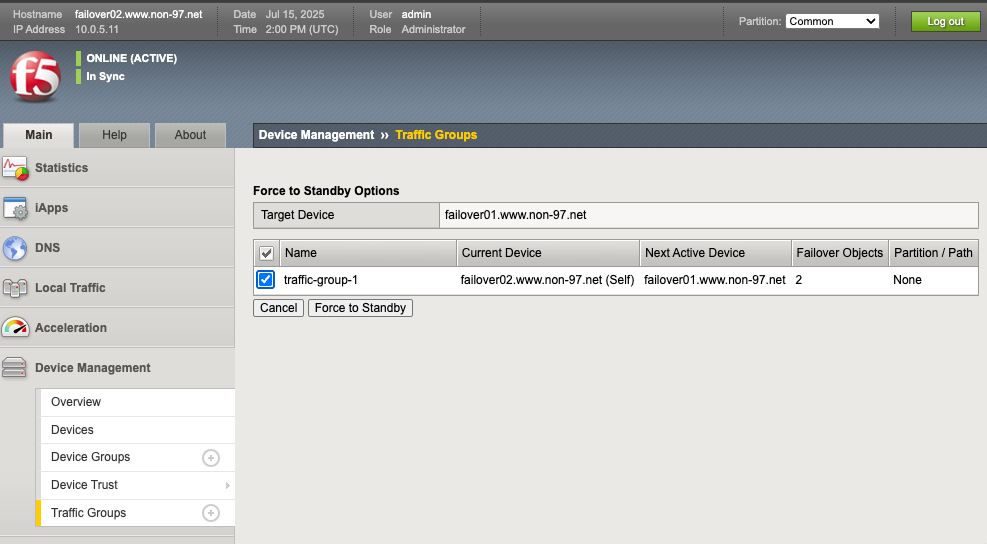Toggle the select-all checkbox in table header
This screenshot has width=987, height=544.
point(266,253)
